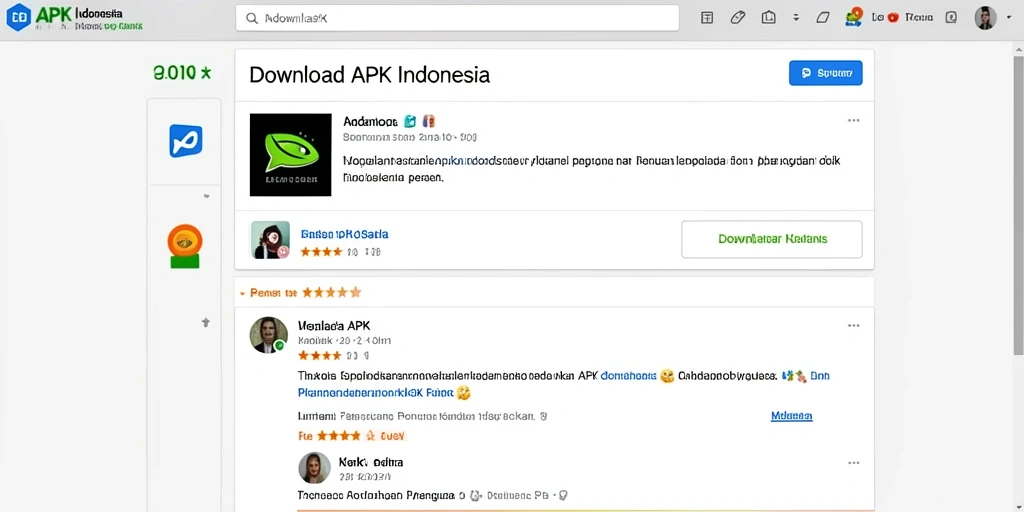This screenshot has width=1024, height=512.
Task: Open the three-dot menu for Nerk adtra review
Action: [x=854, y=462]
